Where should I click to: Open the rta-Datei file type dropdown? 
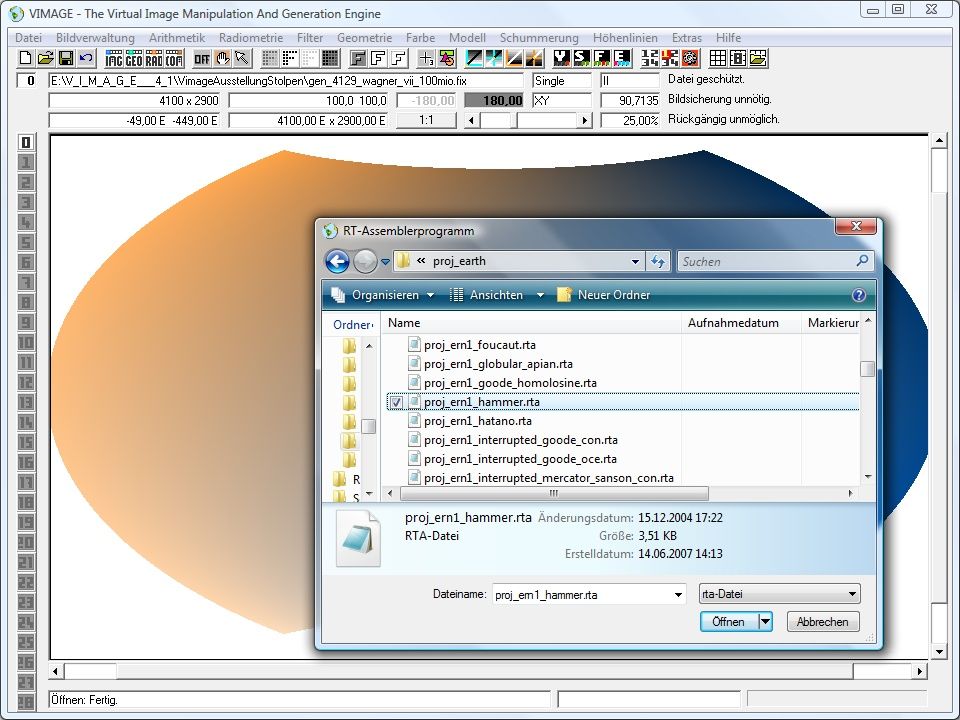pyautogui.click(x=778, y=594)
